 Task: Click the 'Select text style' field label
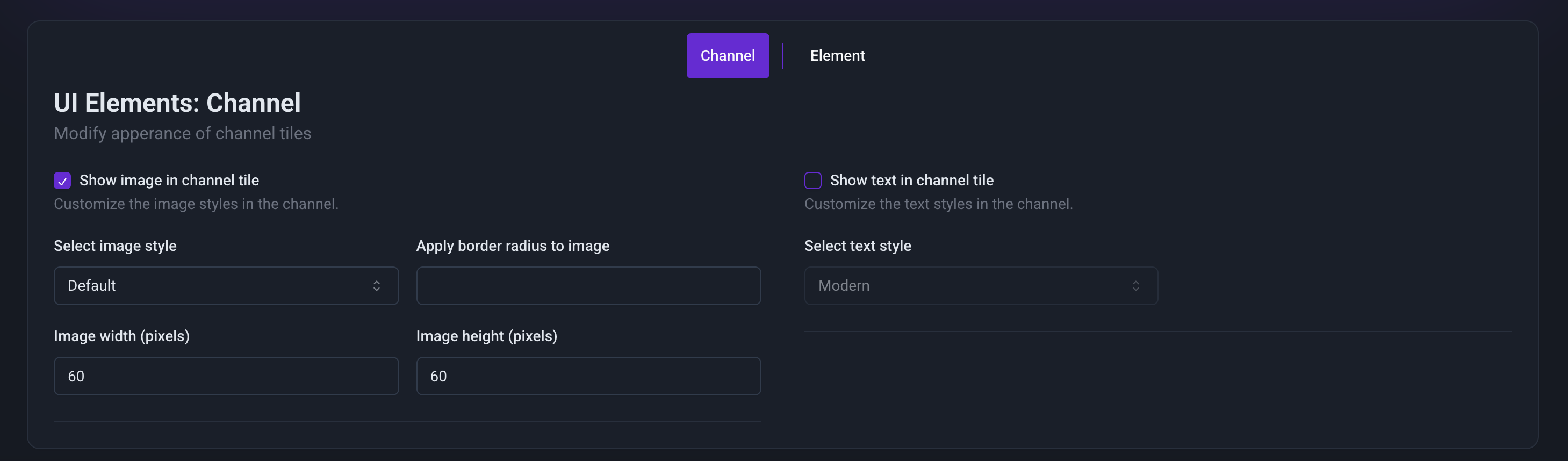[857, 246]
